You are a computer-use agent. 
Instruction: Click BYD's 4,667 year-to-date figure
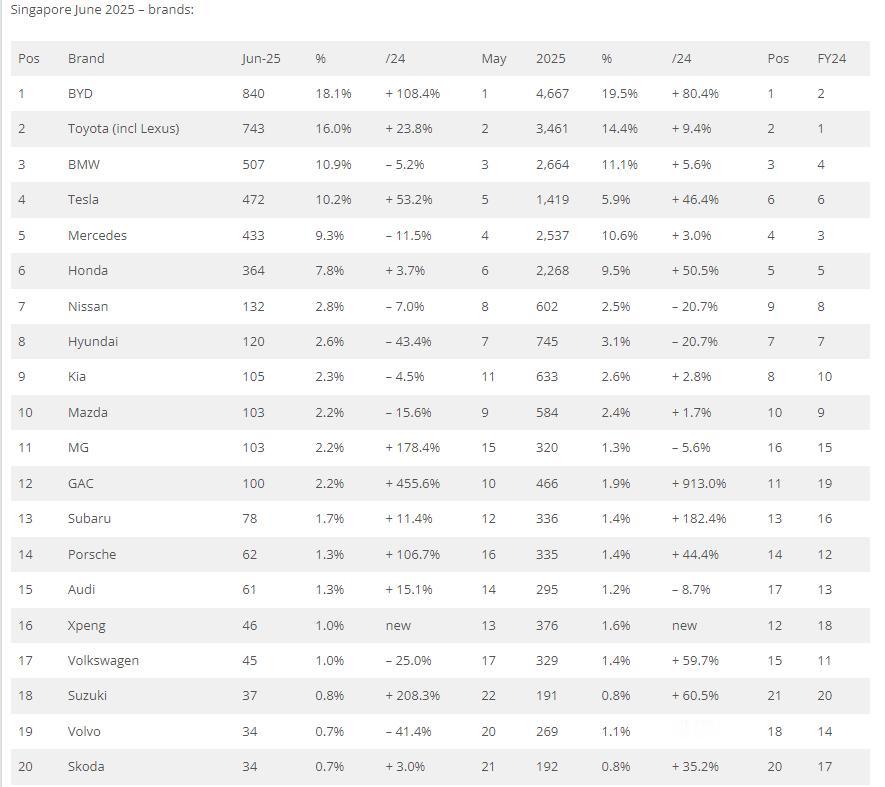[x=553, y=94]
